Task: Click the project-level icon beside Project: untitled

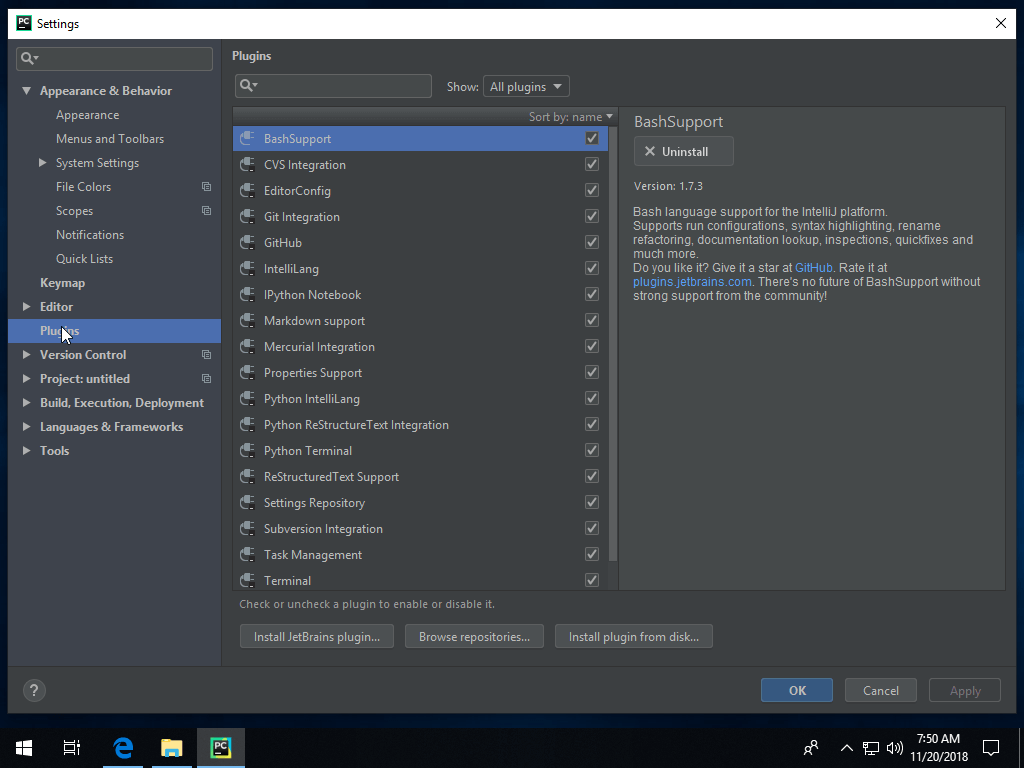Action: click(x=206, y=379)
